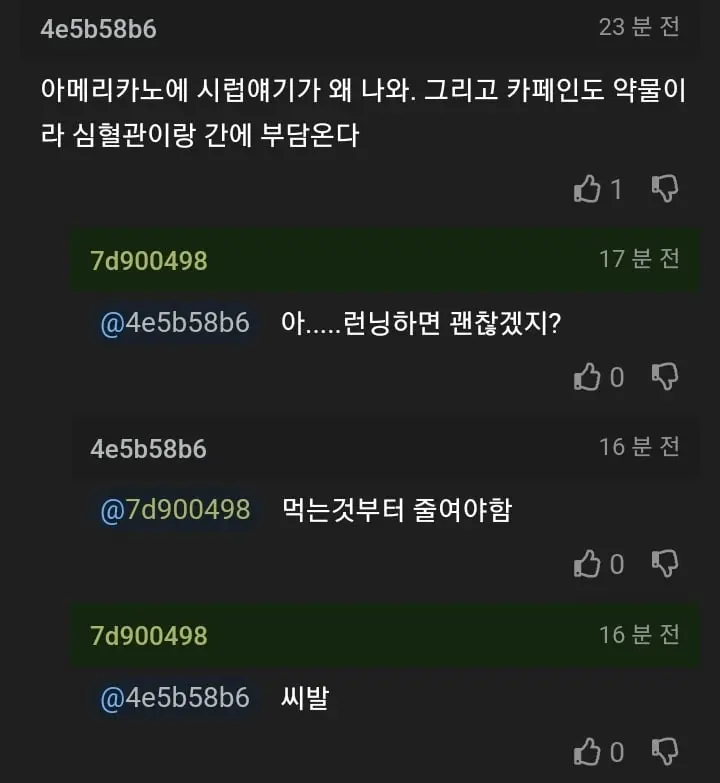
Task: Select the top comment text about caffeine
Action: click(x=363, y=112)
